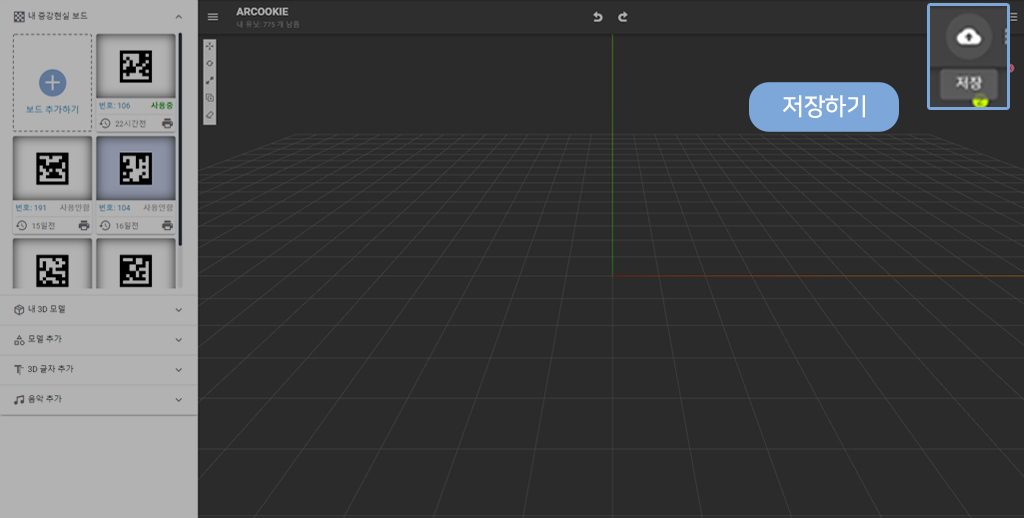The height and width of the screenshot is (518, 1024).
Task: Open the main hamburger menu beside ARCOOKIE
Action: [213, 17]
